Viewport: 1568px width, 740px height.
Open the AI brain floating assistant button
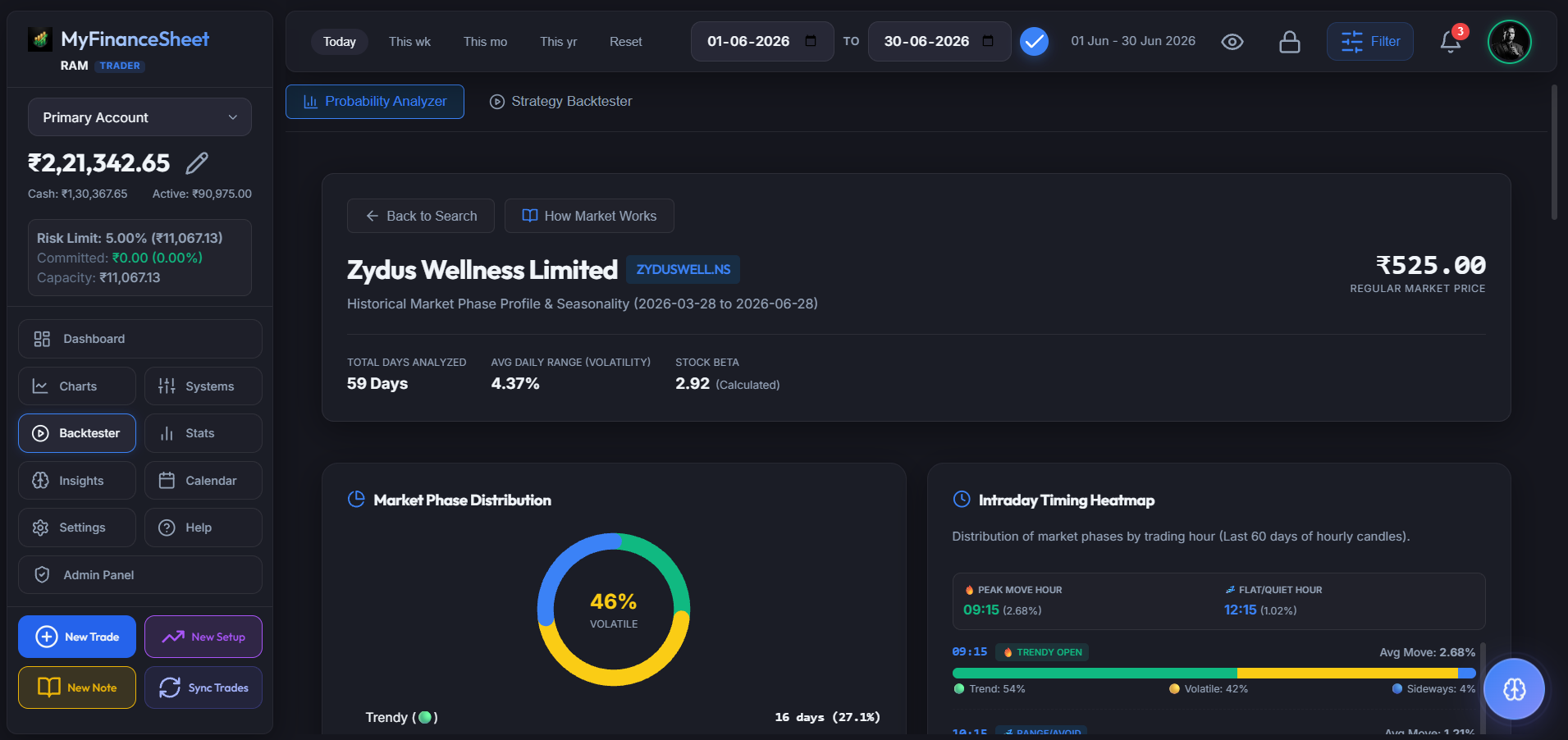(x=1514, y=689)
